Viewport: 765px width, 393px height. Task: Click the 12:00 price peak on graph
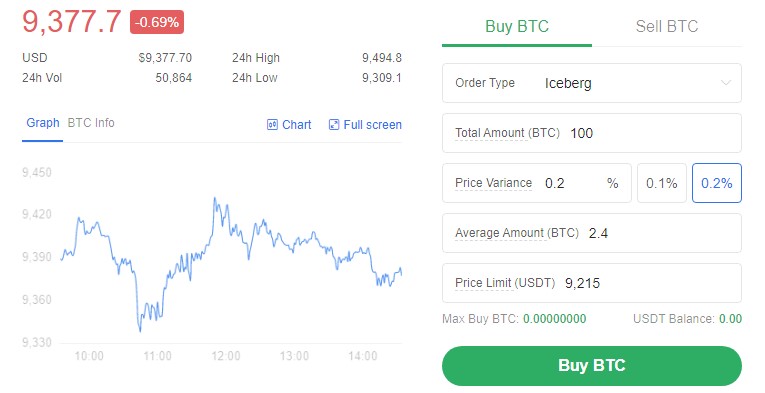(214, 198)
